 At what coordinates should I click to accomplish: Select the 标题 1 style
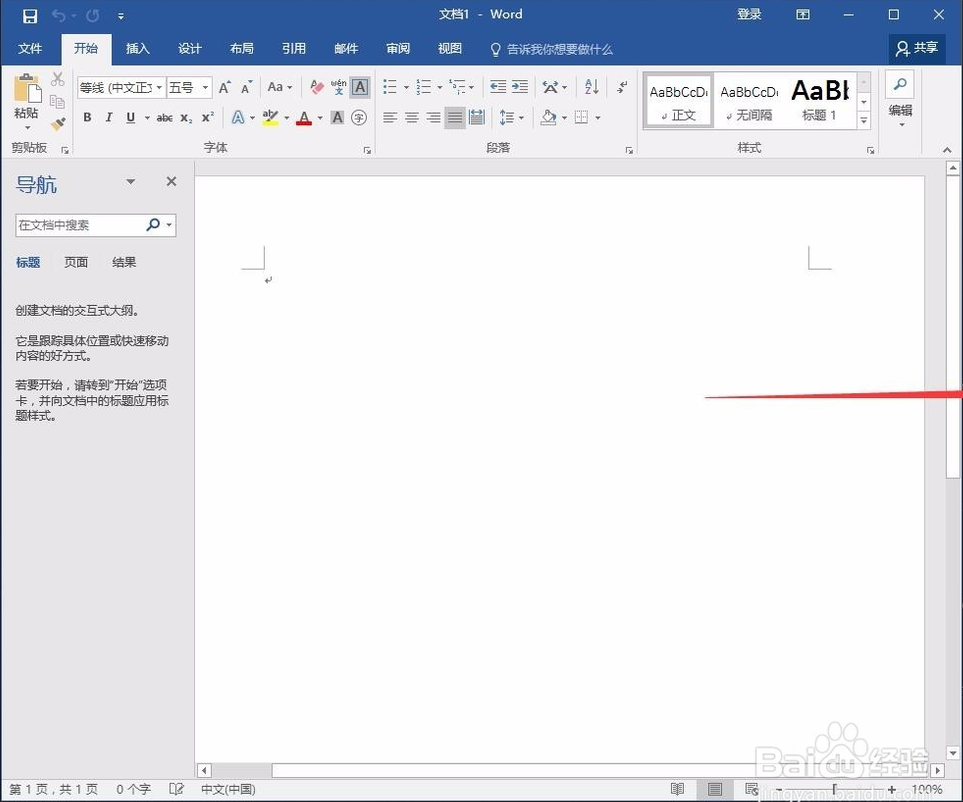click(820, 102)
